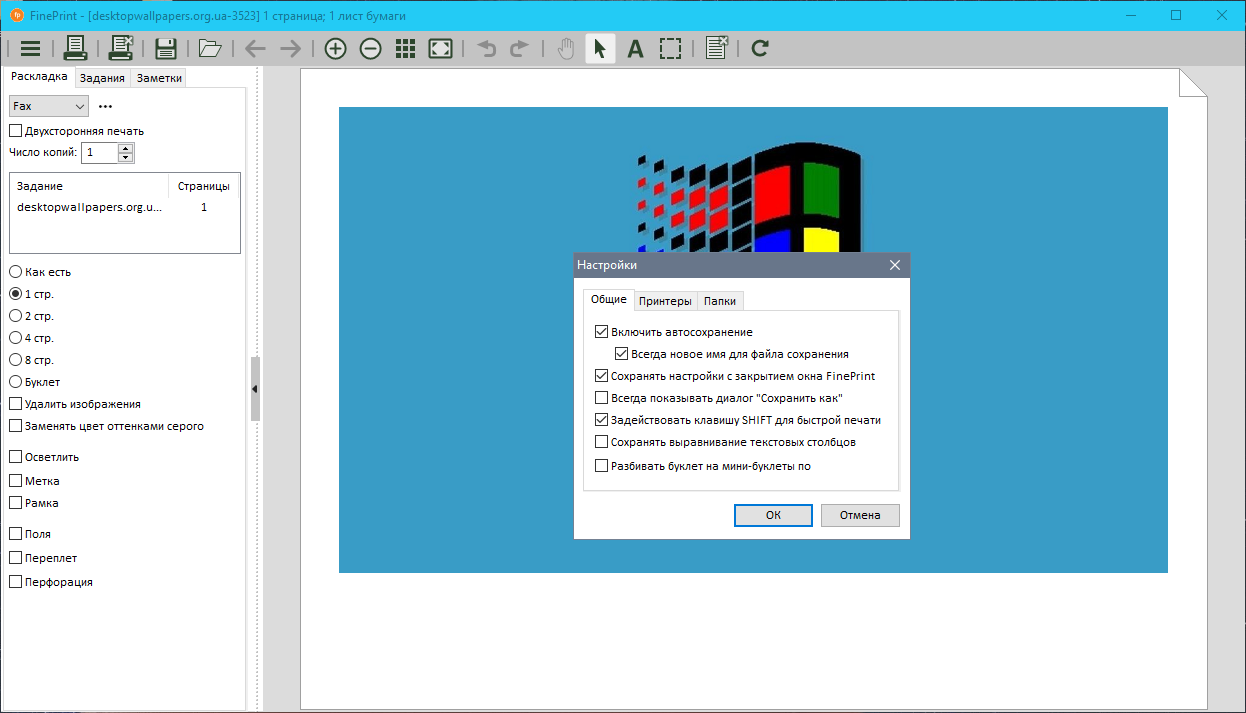Screen dimensions: 1246x713
Task: Collapse the side panel with the arrow handle
Action: click(x=255, y=388)
